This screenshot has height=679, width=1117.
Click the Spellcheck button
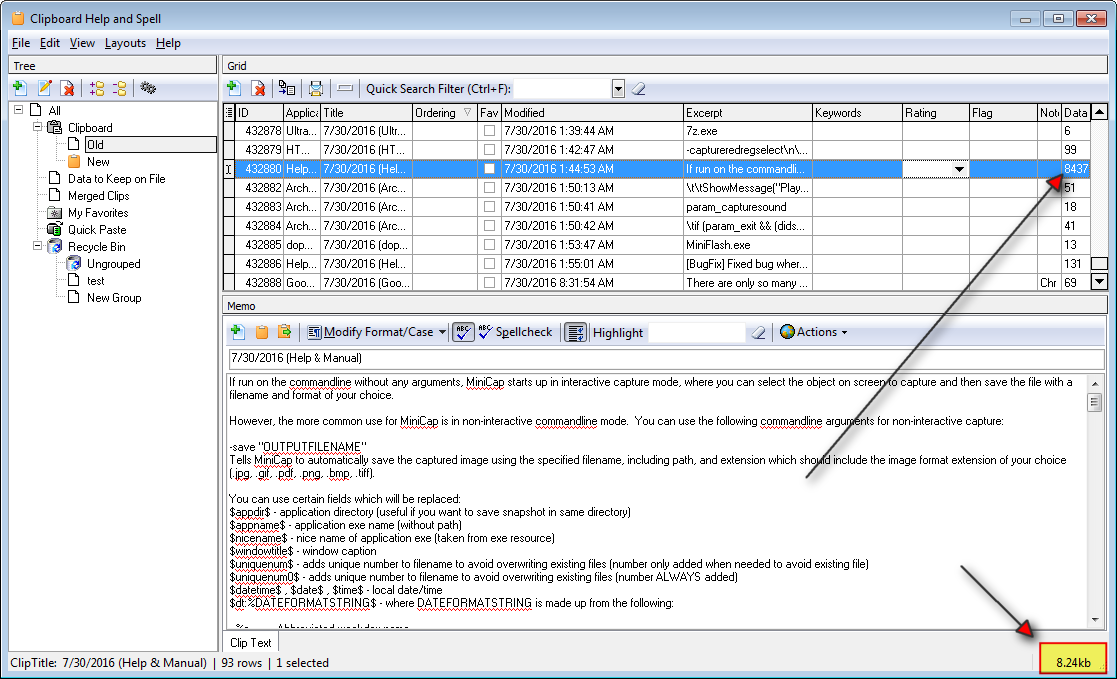[514, 332]
